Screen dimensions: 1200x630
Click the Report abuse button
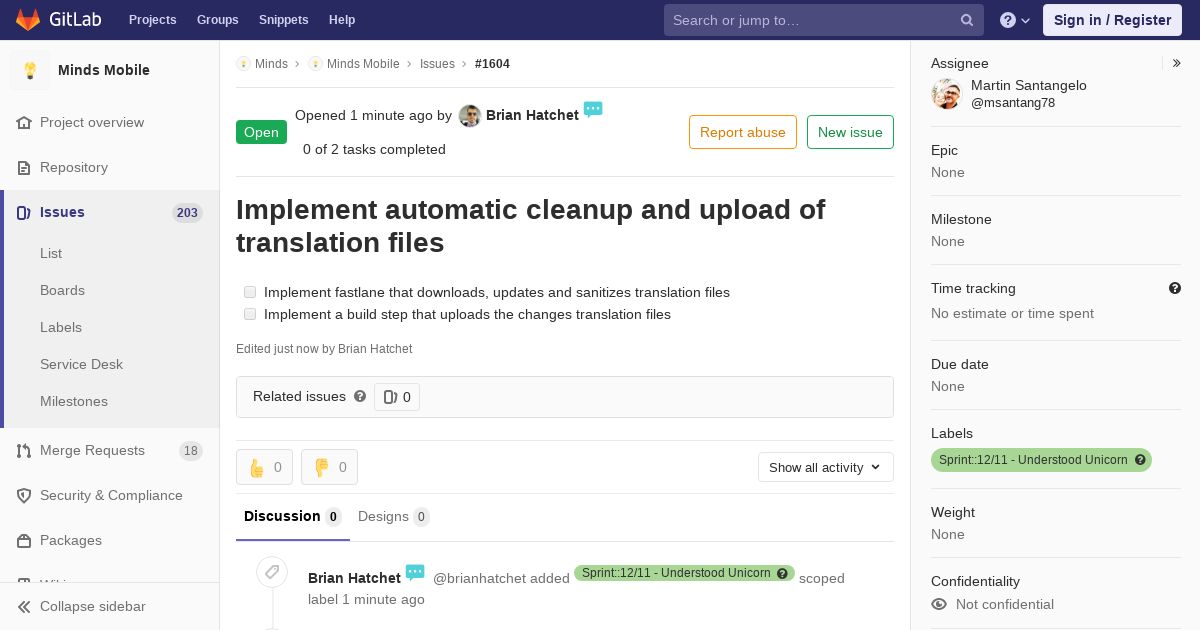743,132
